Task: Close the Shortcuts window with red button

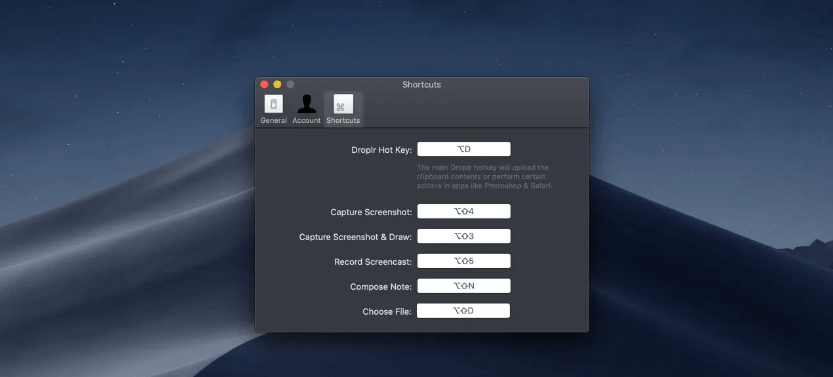Action: (x=264, y=84)
